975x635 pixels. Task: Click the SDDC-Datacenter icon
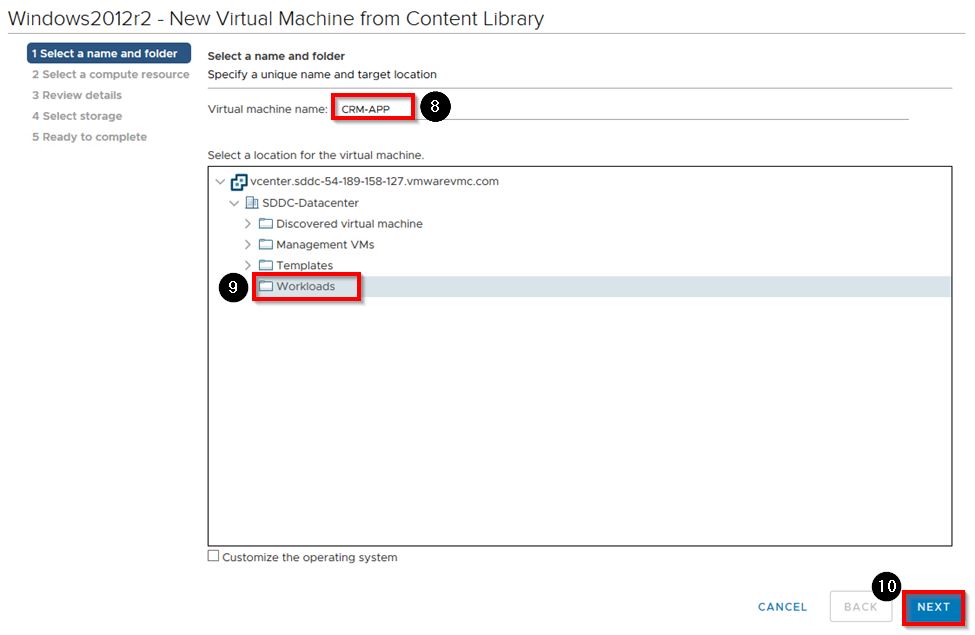[252, 203]
